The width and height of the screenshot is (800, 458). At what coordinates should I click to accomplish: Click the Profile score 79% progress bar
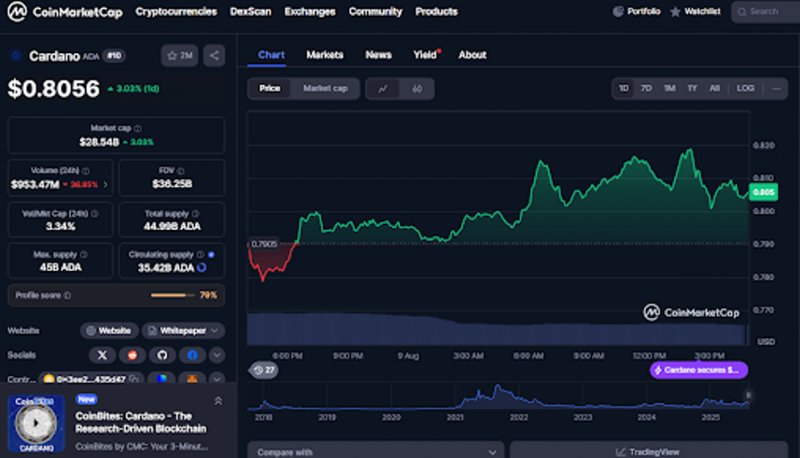click(x=172, y=295)
